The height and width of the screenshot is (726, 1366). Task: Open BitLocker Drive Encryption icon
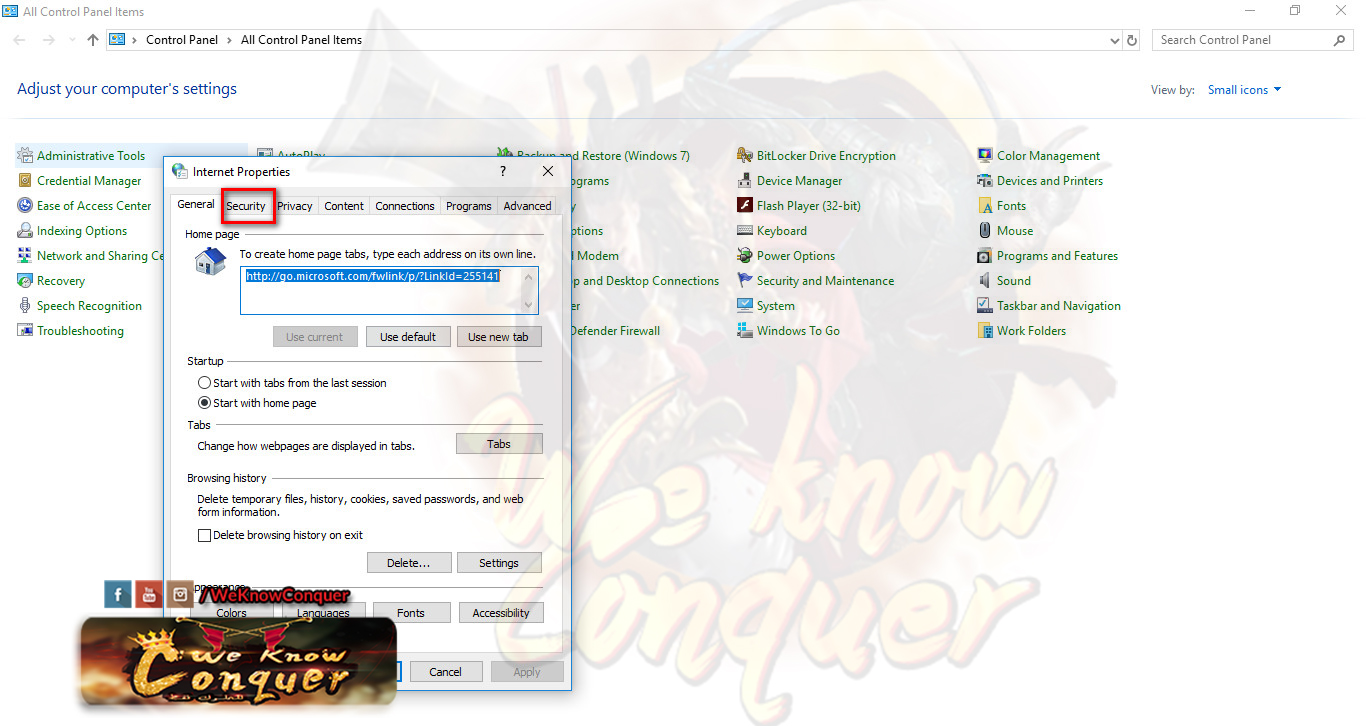click(745, 156)
